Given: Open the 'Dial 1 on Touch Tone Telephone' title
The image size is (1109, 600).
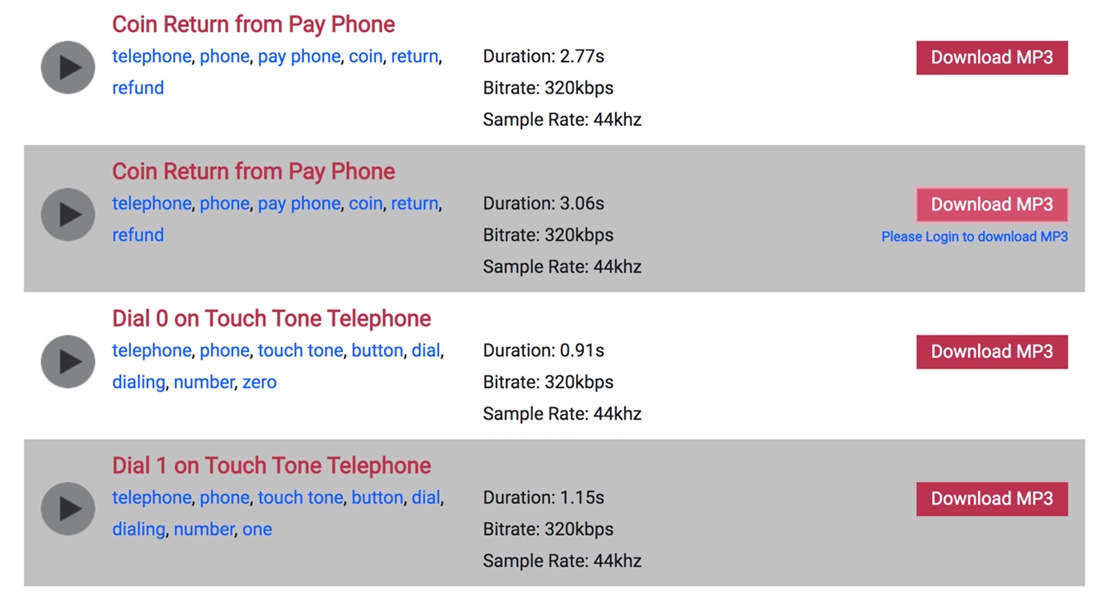Looking at the screenshot, I should tap(271, 466).
